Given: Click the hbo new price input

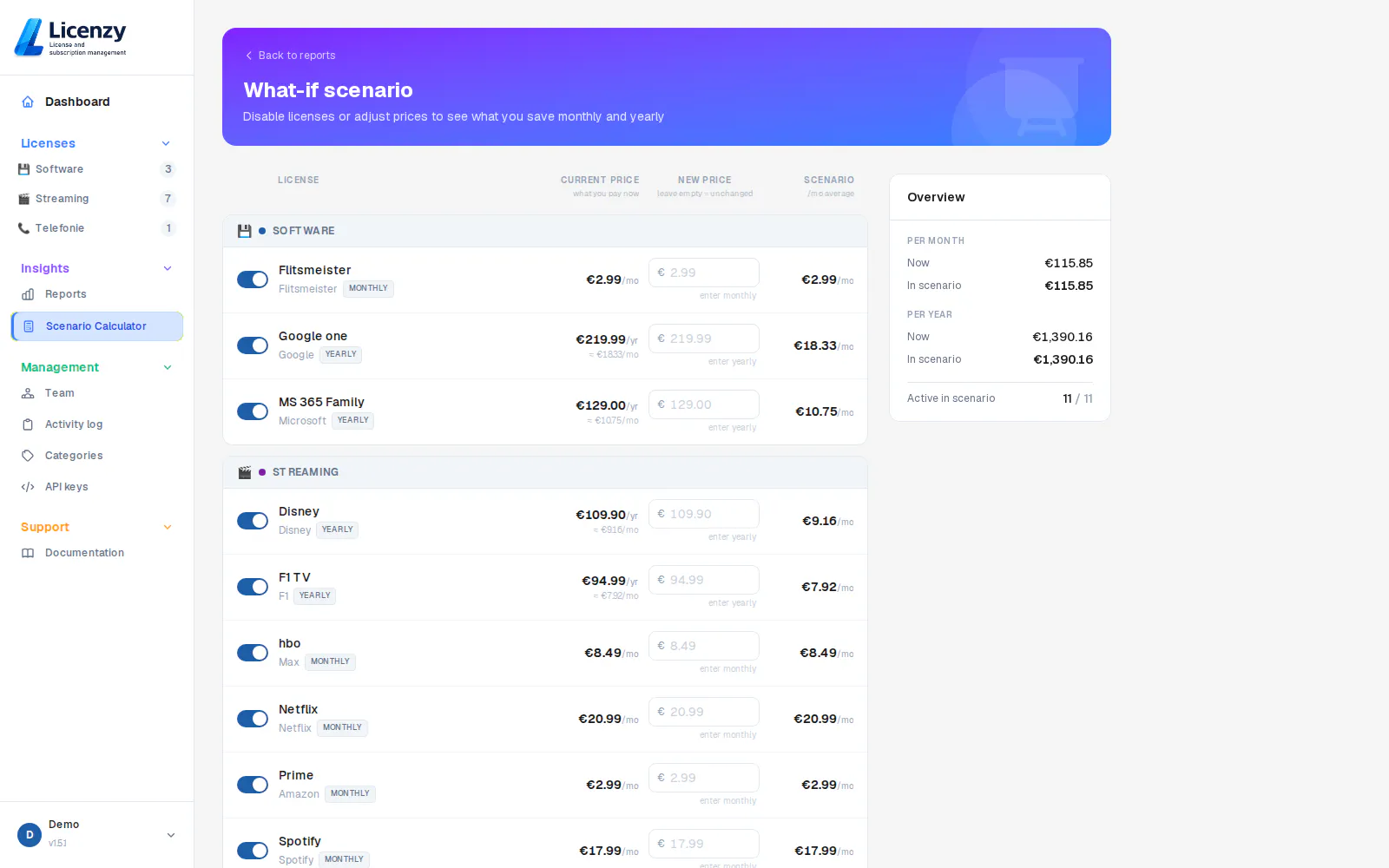Looking at the screenshot, I should [x=704, y=646].
